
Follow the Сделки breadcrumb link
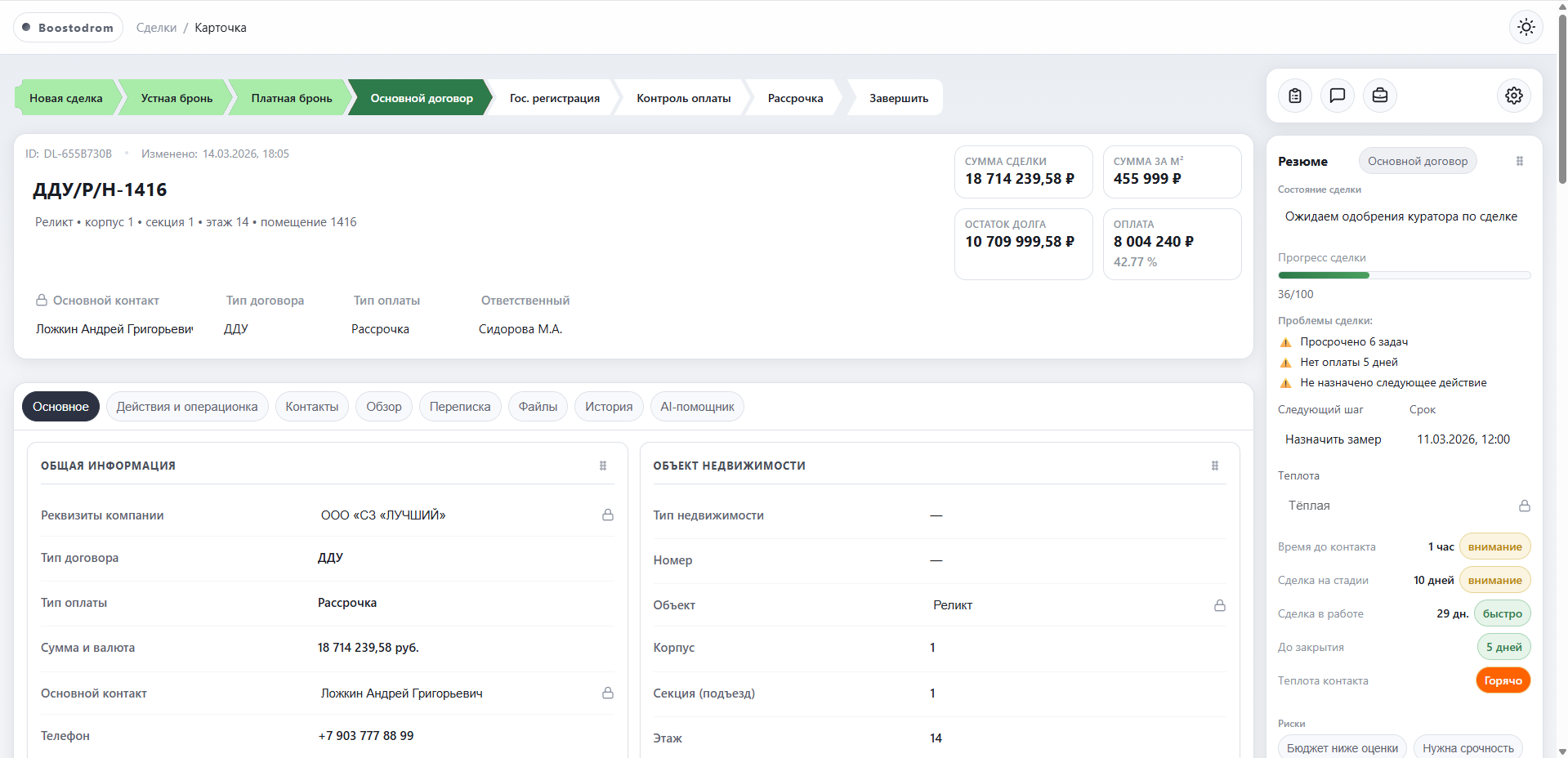tap(156, 28)
